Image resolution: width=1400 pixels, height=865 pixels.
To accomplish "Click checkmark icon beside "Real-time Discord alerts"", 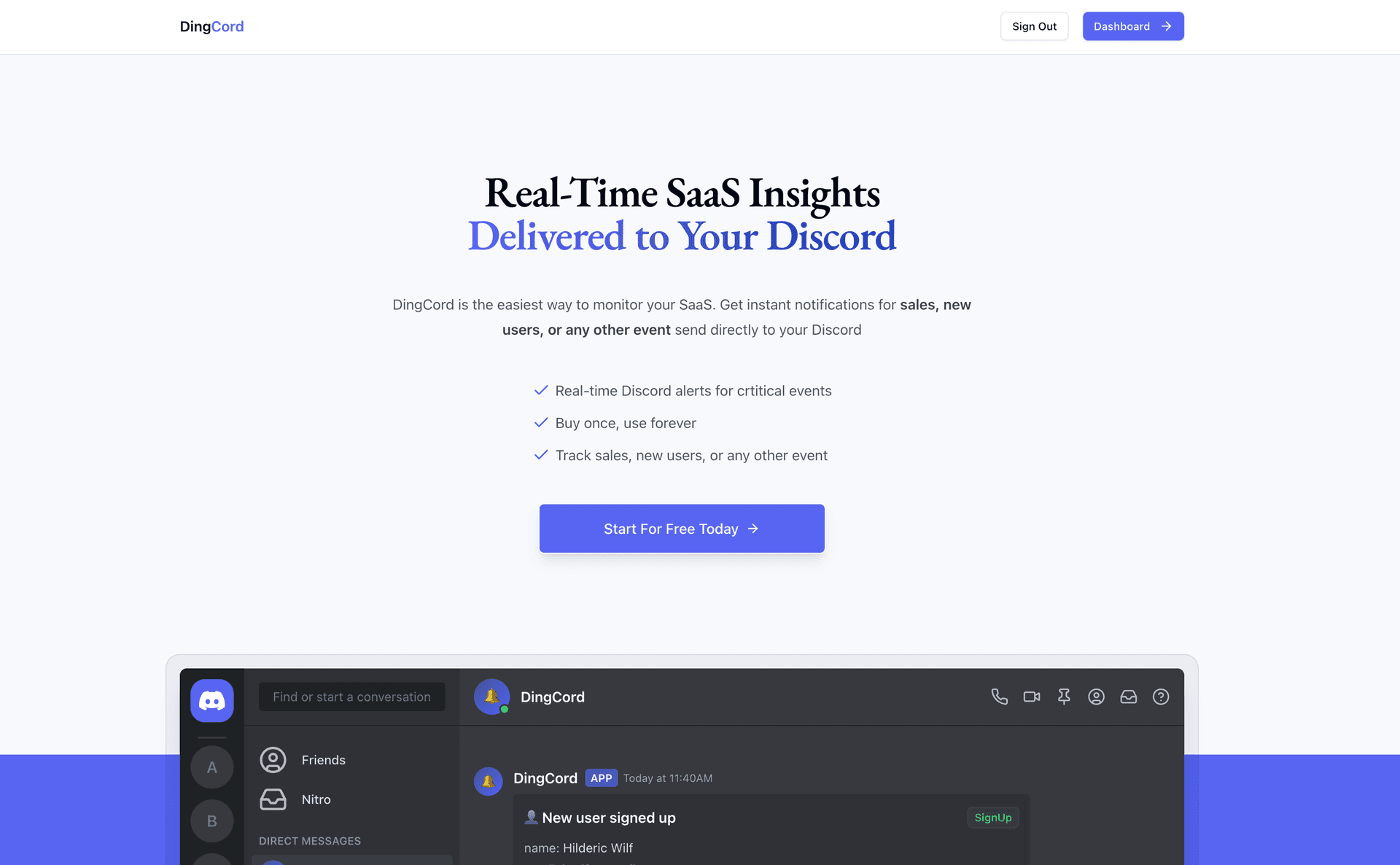I will pyautogui.click(x=541, y=390).
